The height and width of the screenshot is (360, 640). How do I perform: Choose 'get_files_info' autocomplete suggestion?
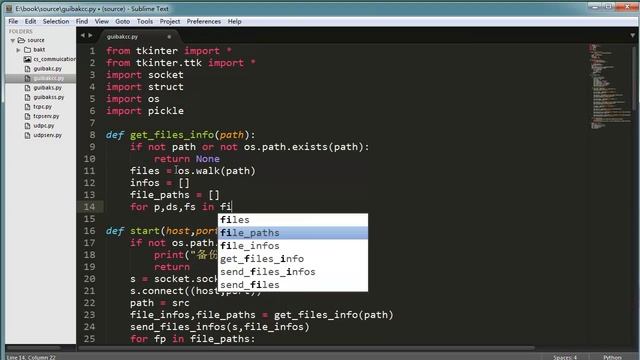coord(293,259)
